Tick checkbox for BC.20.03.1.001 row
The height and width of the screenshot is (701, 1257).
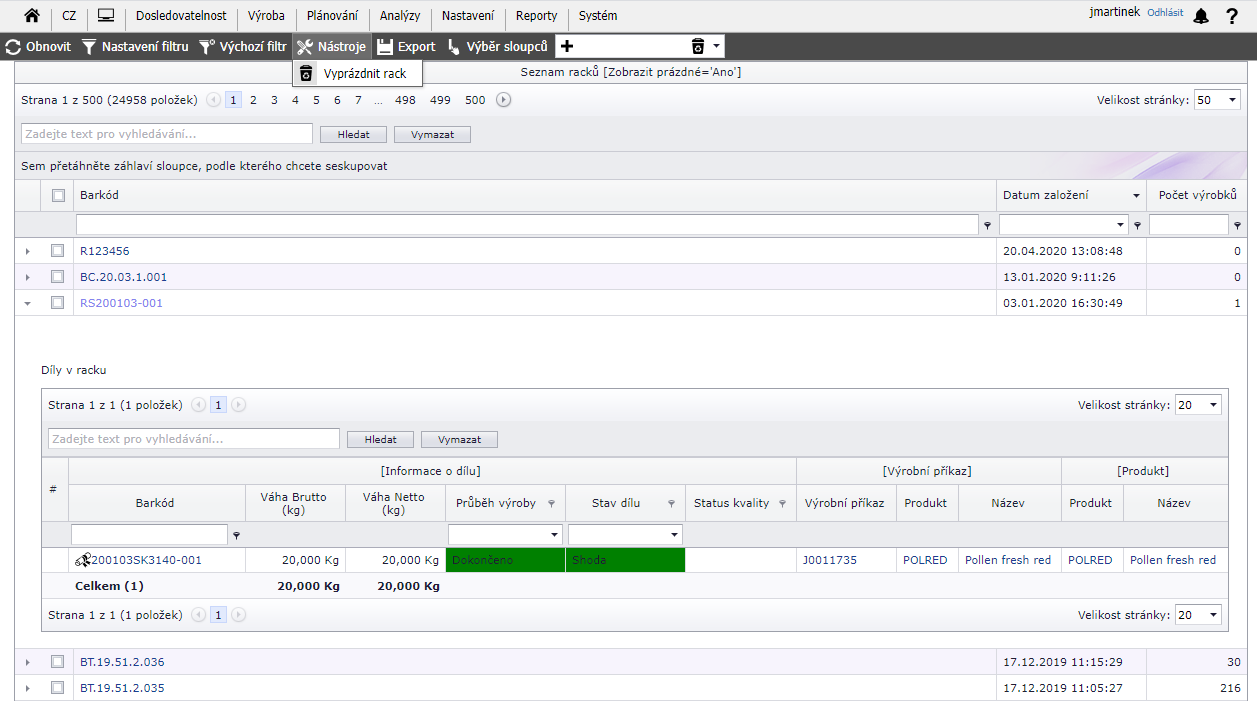pos(58,277)
